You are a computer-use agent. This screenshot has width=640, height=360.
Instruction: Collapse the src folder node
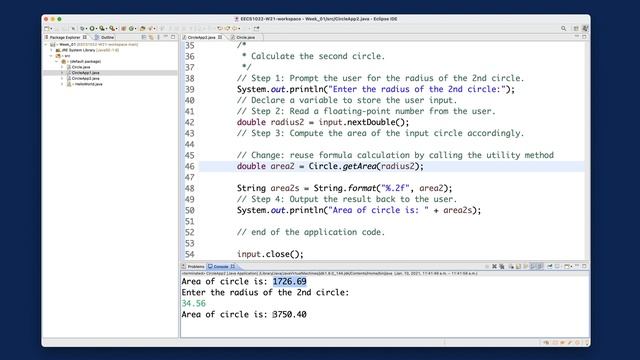pos(52,56)
